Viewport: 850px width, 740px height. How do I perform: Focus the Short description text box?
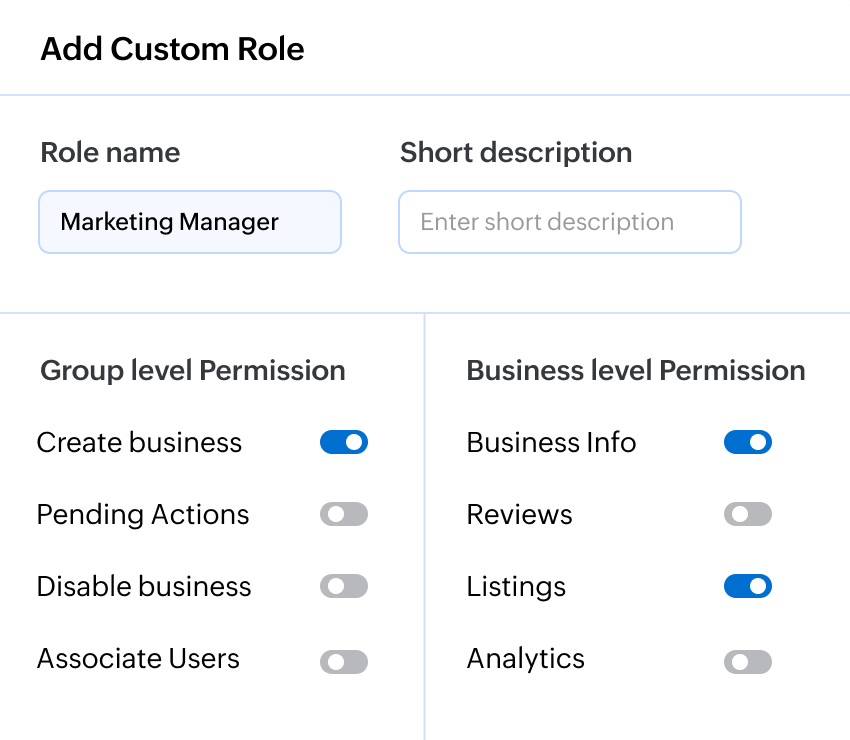[569, 222]
